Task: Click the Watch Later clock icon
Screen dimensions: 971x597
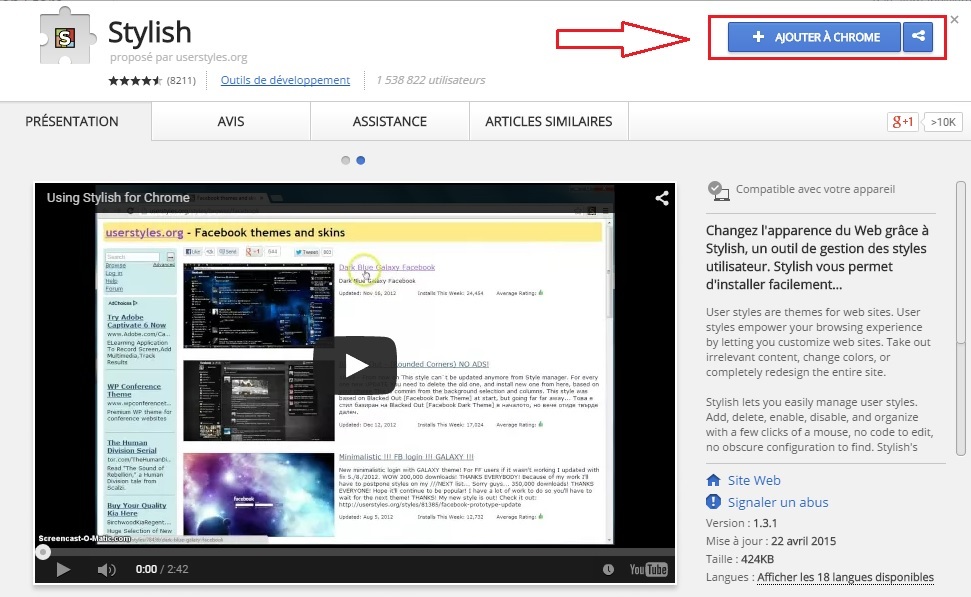Action: tap(608, 569)
